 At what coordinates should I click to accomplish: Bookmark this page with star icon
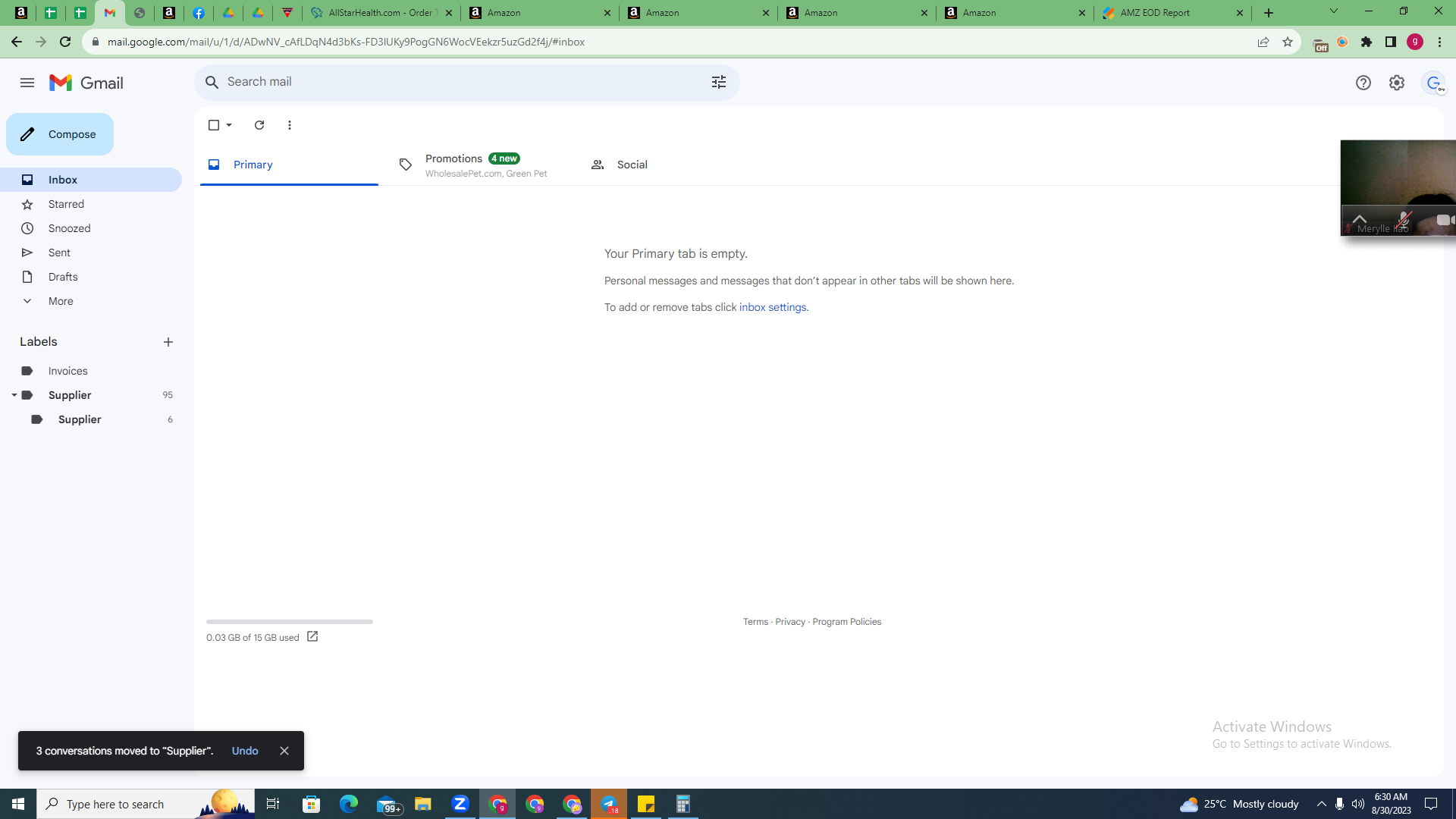pos(1288,42)
